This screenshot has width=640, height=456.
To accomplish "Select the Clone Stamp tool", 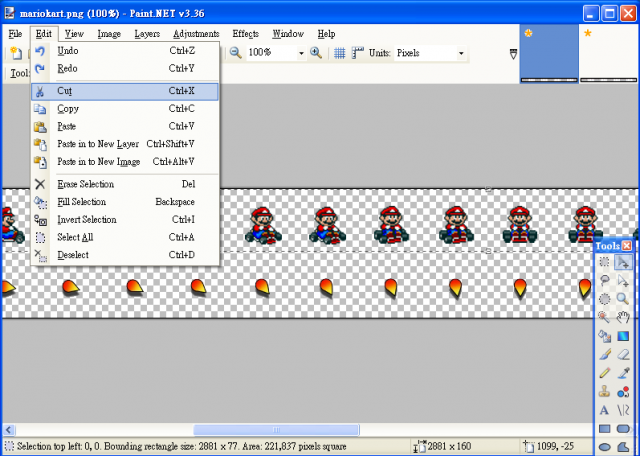I will pyautogui.click(x=604, y=392).
